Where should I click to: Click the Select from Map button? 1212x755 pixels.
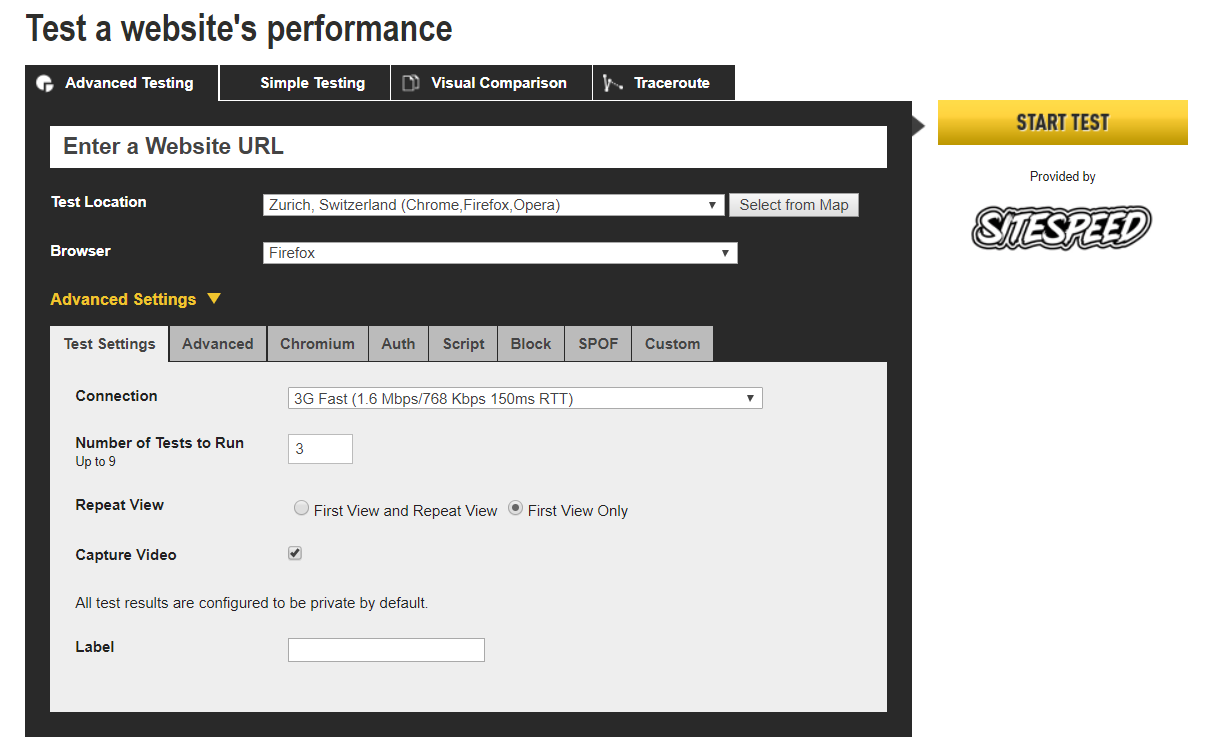pos(793,205)
